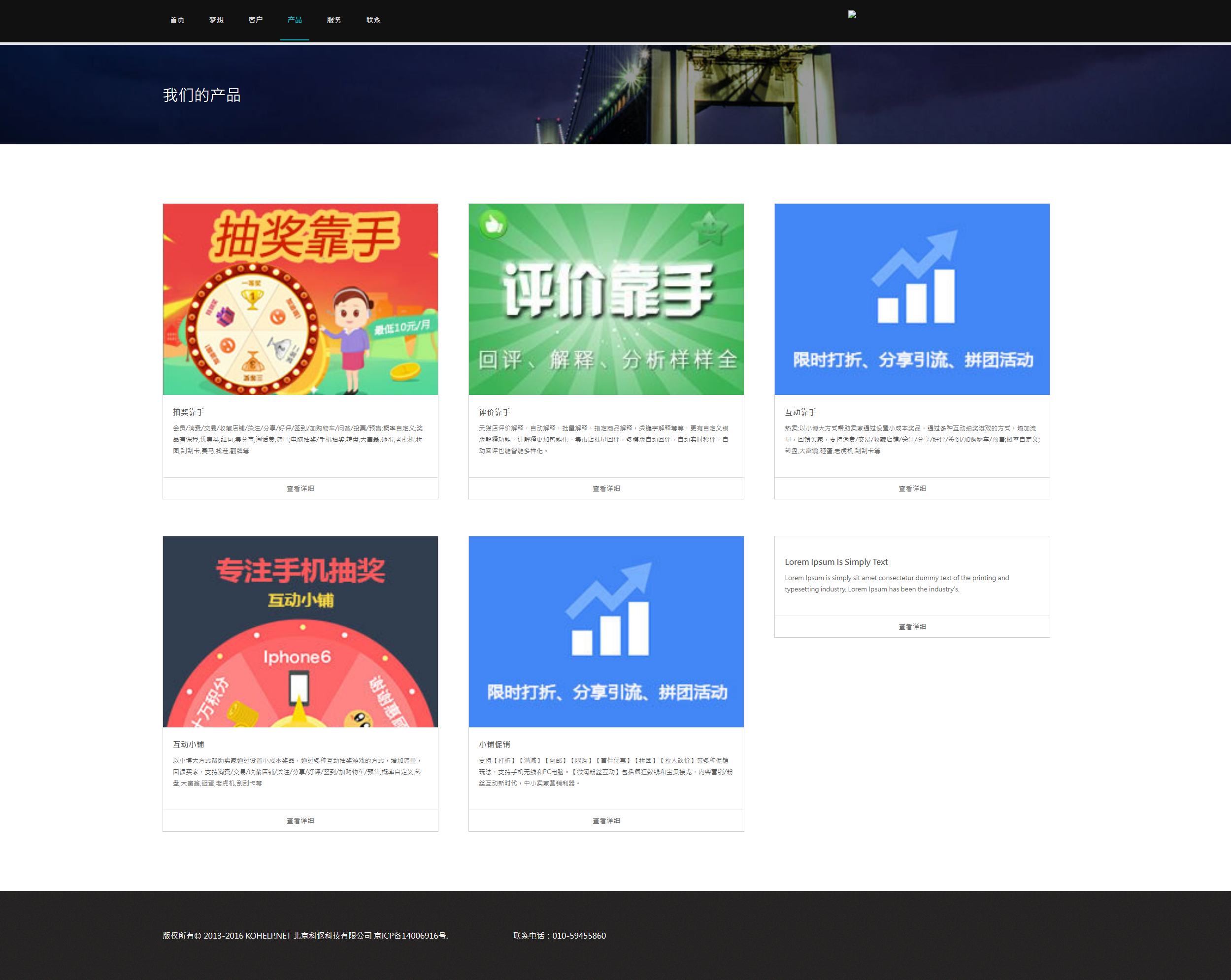Open 查看详细 for 互动靠手
1231x980 pixels.
click(911, 488)
